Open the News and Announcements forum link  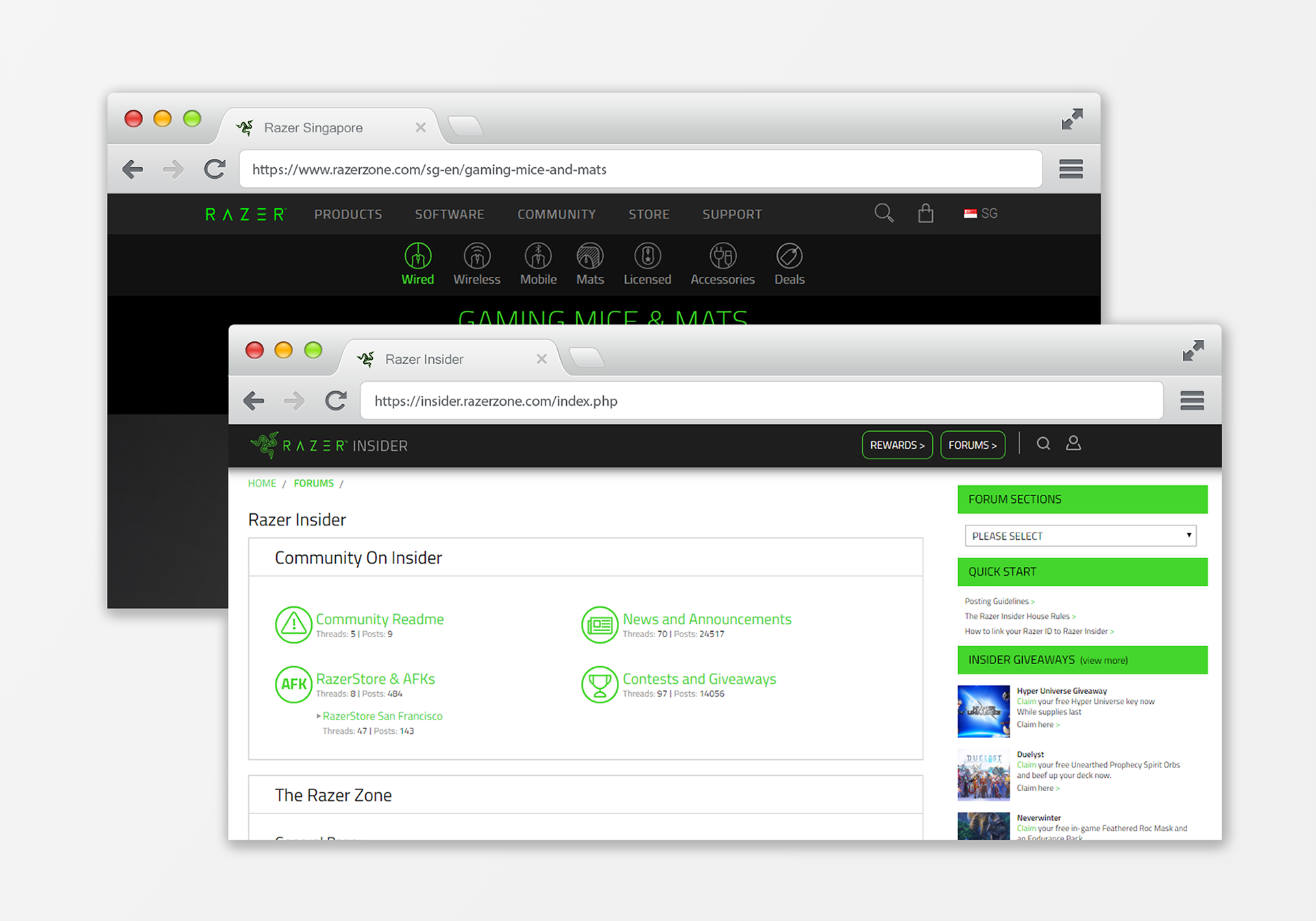coord(707,619)
